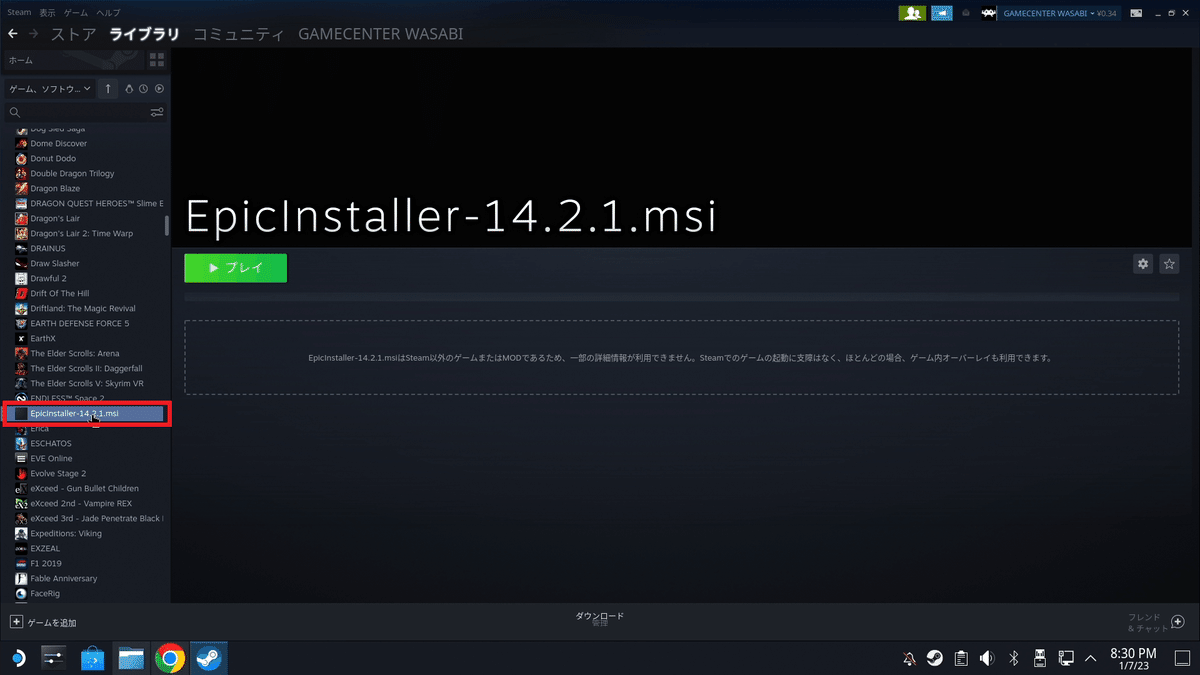Click the recent activity clock filter icon
The height and width of the screenshot is (675, 1200).
144,89
